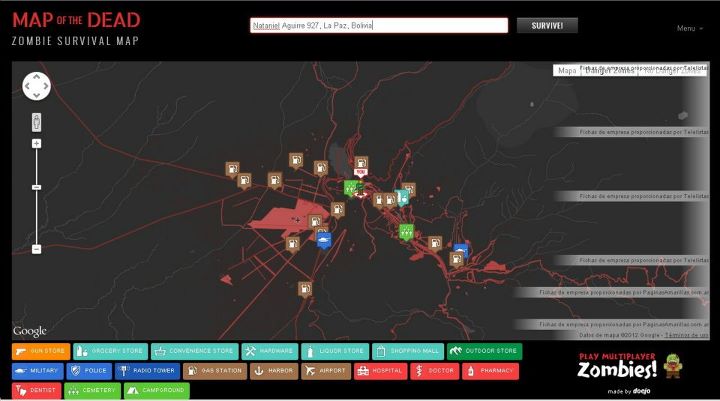This screenshot has height=401, width=720.
Task: Click the bottle icon on Liquor Store filter
Action: [x=310, y=351]
